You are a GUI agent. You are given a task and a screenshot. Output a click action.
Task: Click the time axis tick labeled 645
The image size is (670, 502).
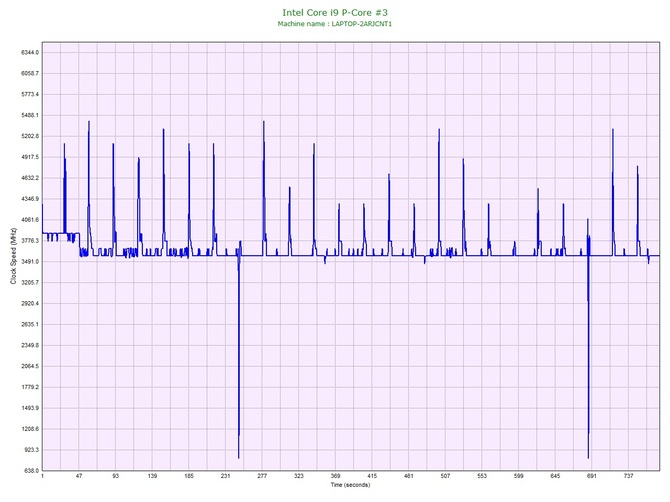click(x=555, y=476)
